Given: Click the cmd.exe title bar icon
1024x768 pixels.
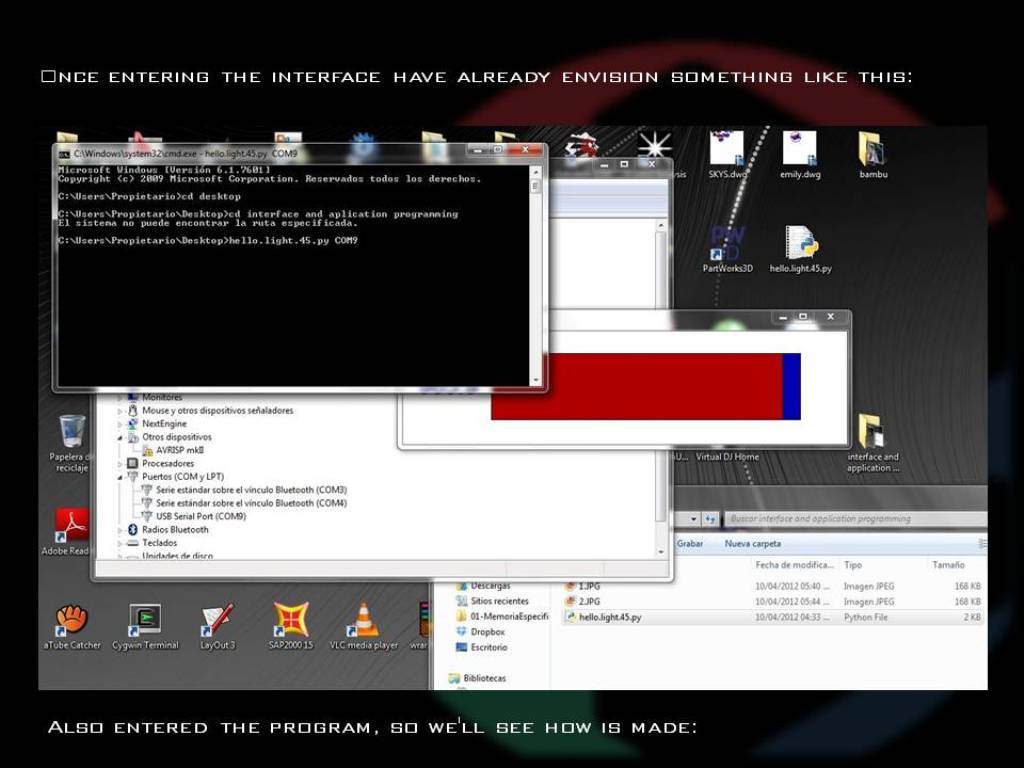Looking at the screenshot, I should click(64, 154).
